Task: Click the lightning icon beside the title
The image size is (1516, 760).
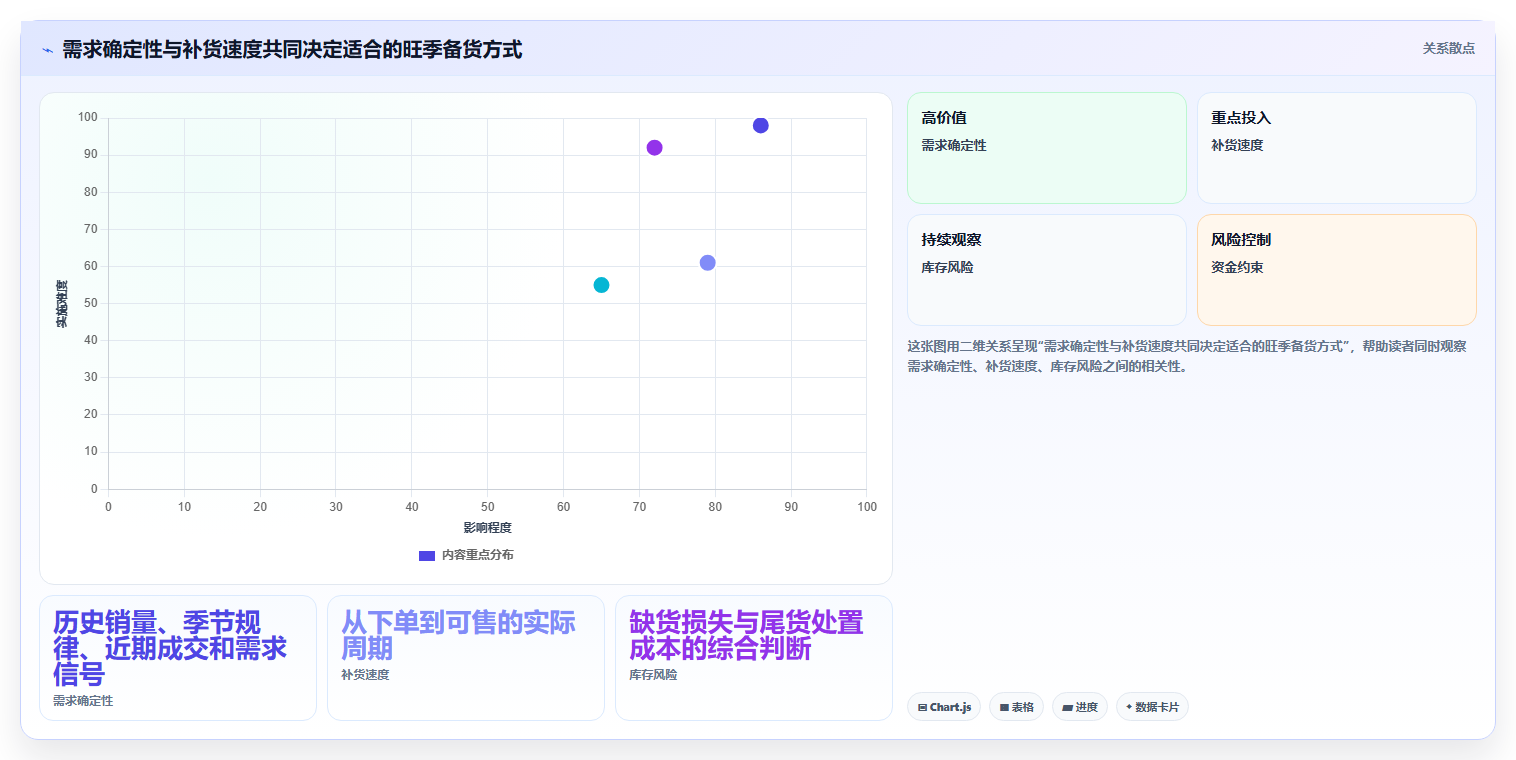Action: click(47, 50)
